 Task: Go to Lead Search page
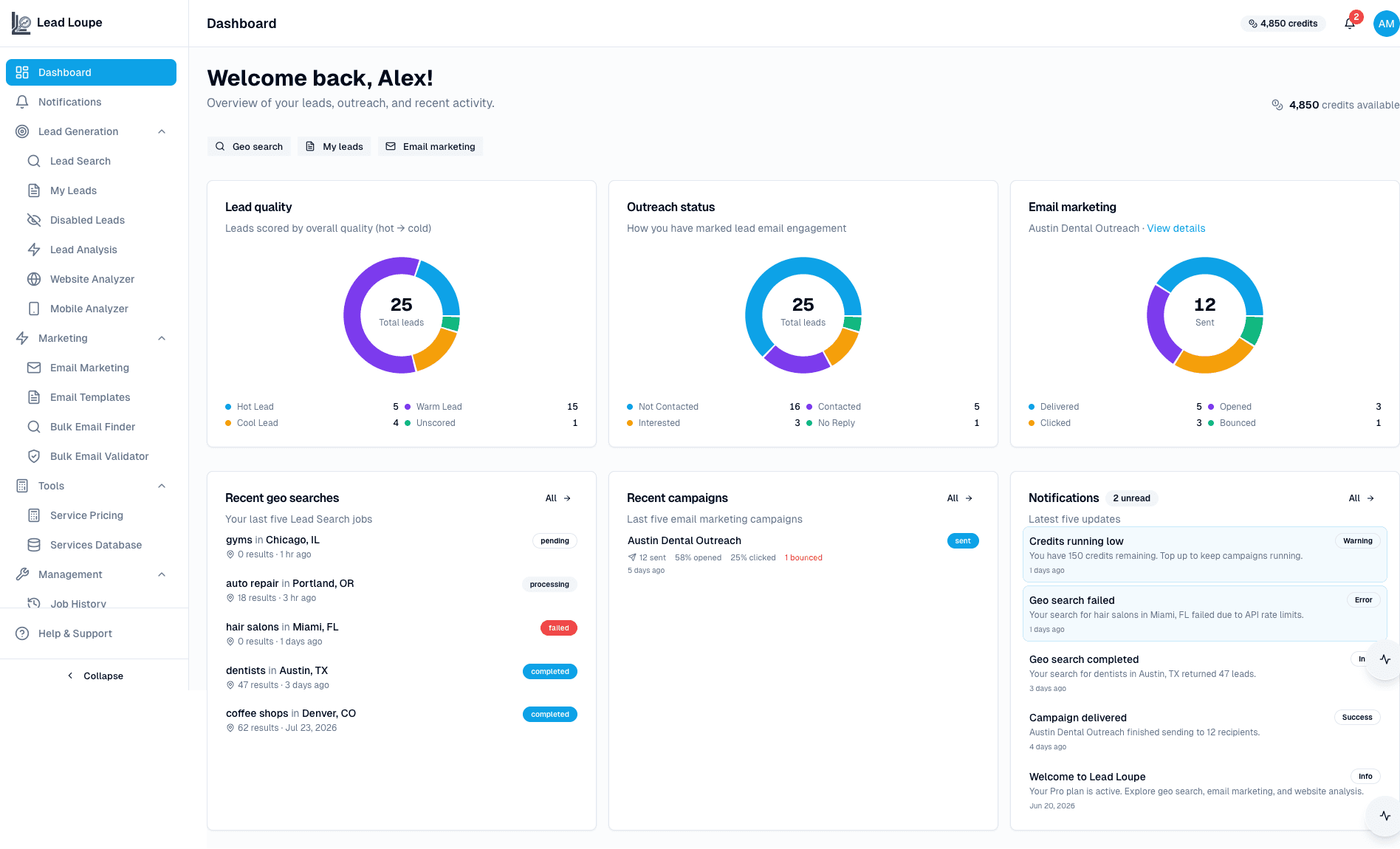point(97,161)
